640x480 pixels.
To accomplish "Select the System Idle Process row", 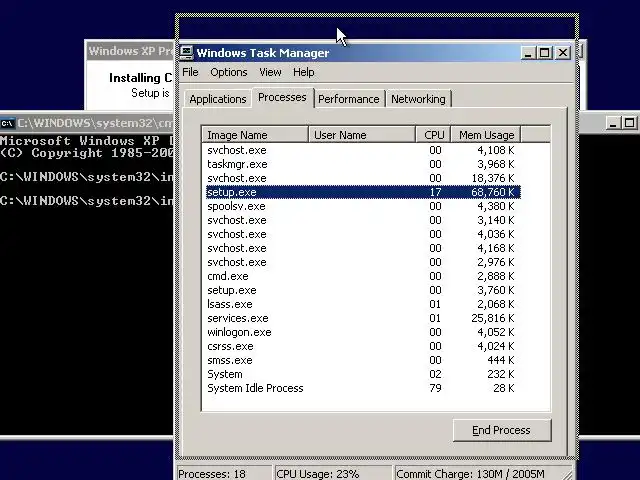I will (363, 388).
